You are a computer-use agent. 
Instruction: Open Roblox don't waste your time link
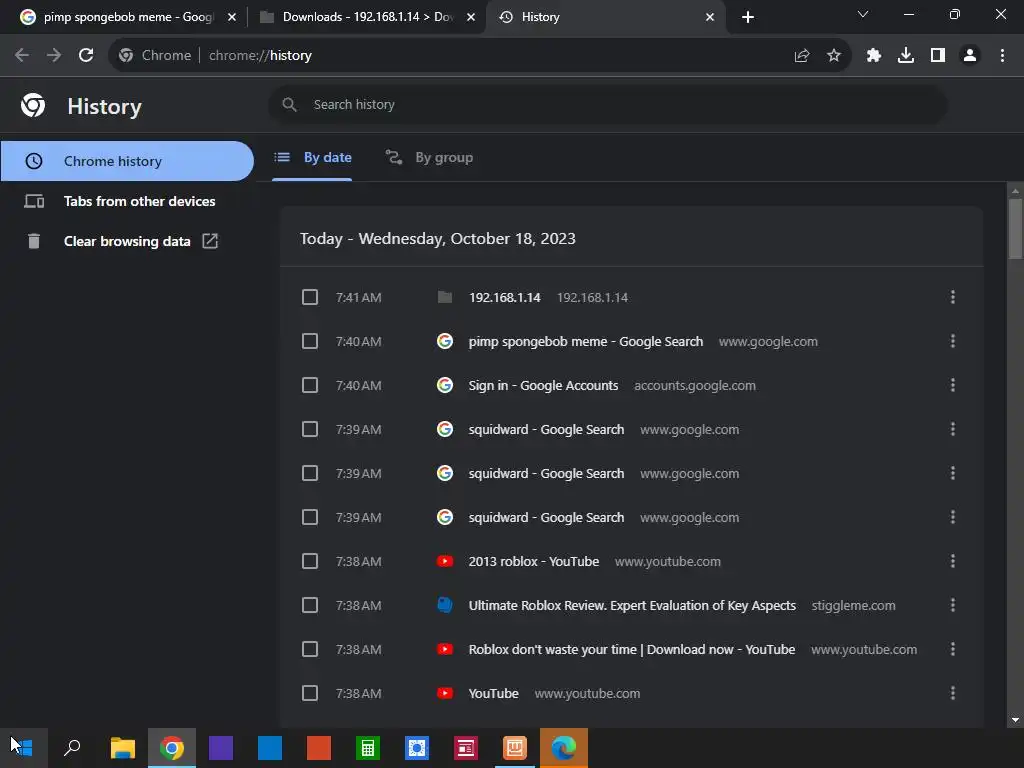pos(632,649)
